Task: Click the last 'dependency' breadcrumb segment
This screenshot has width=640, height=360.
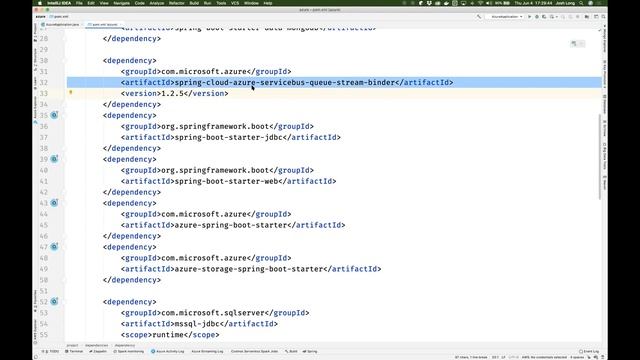Action: (124, 345)
